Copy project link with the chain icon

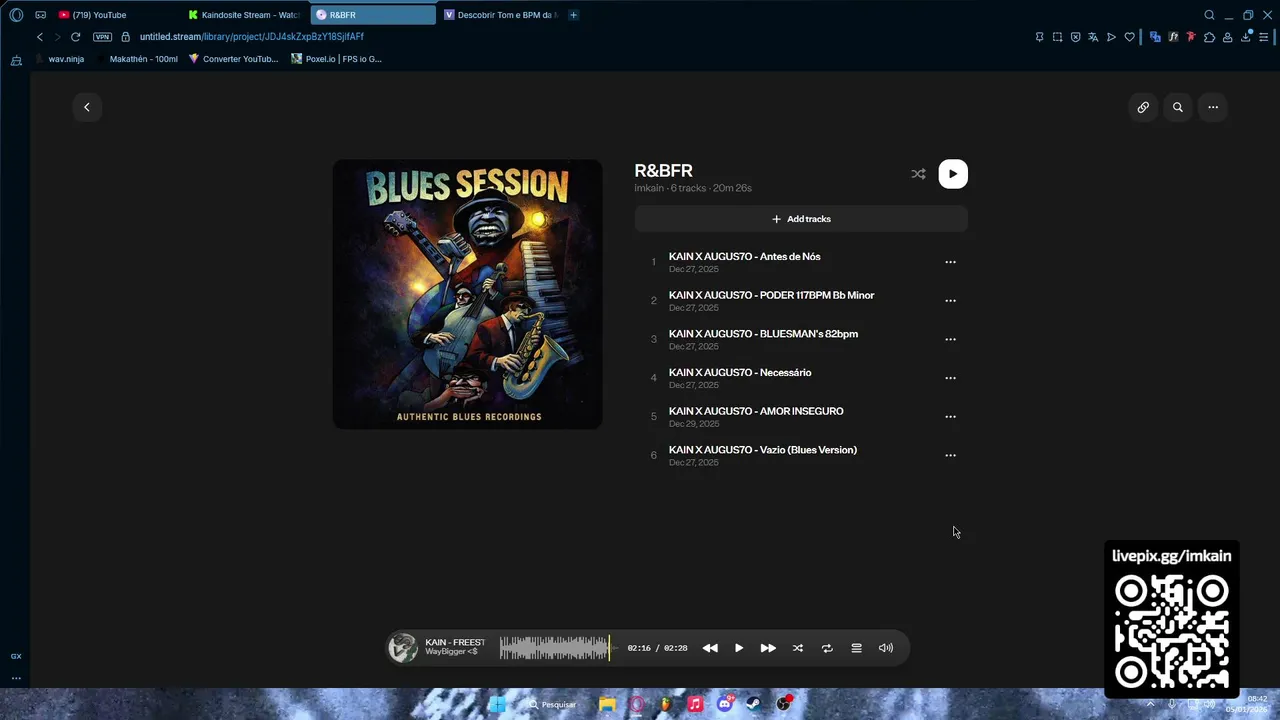pyautogui.click(x=1143, y=107)
